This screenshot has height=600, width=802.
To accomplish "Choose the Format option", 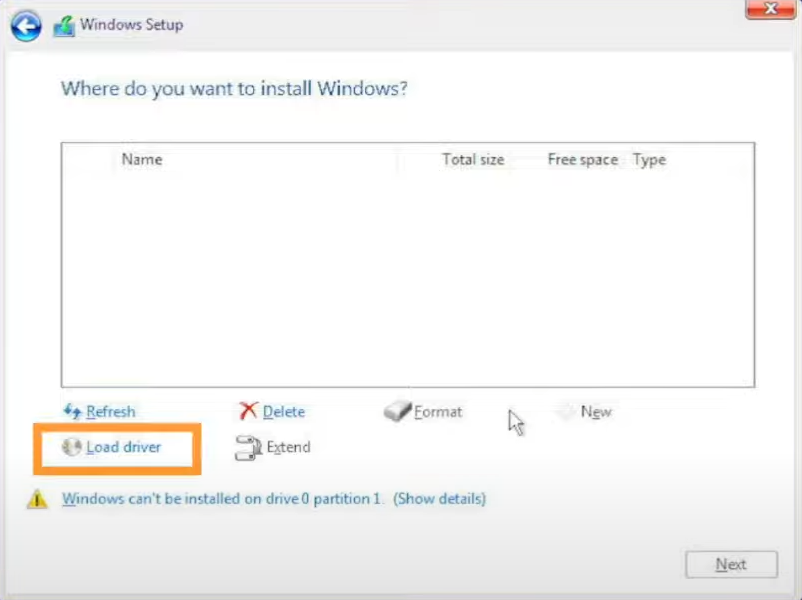I will pyautogui.click(x=438, y=412).
